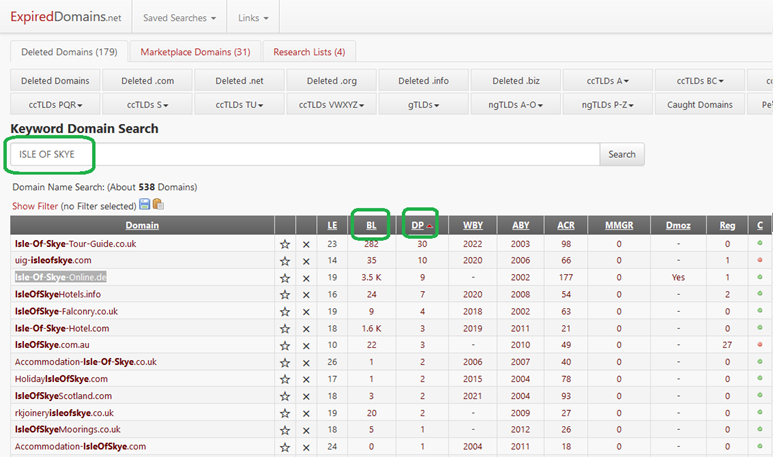Sort table by BL column

pos(371,225)
